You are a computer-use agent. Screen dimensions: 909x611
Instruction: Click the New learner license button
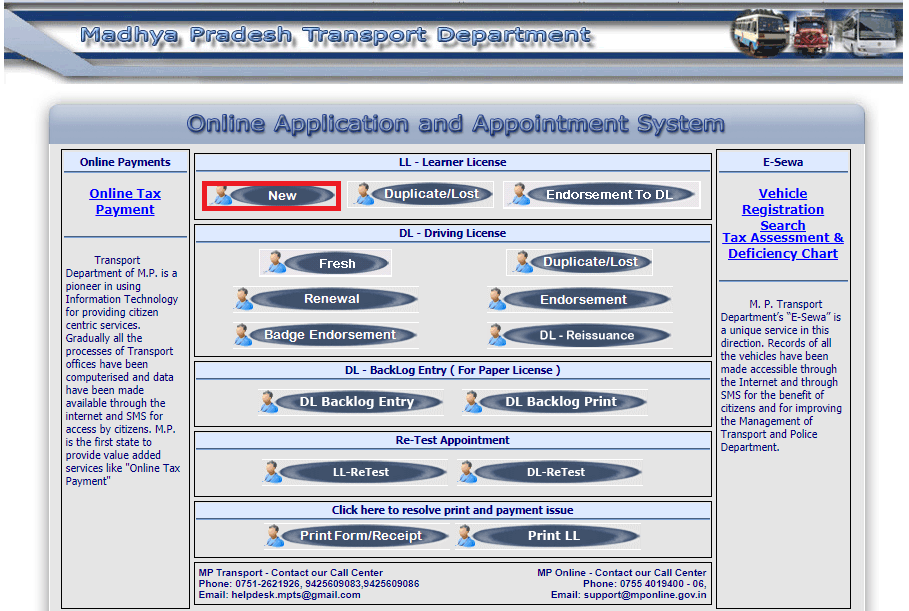pyautogui.click(x=271, y=195)
